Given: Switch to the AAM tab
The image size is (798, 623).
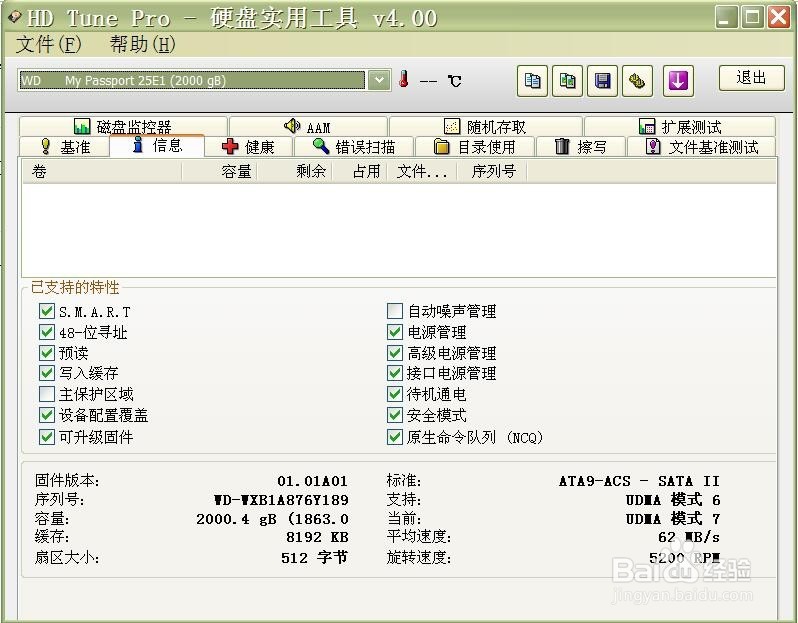Looking at the screenshot, I should 308,126.
